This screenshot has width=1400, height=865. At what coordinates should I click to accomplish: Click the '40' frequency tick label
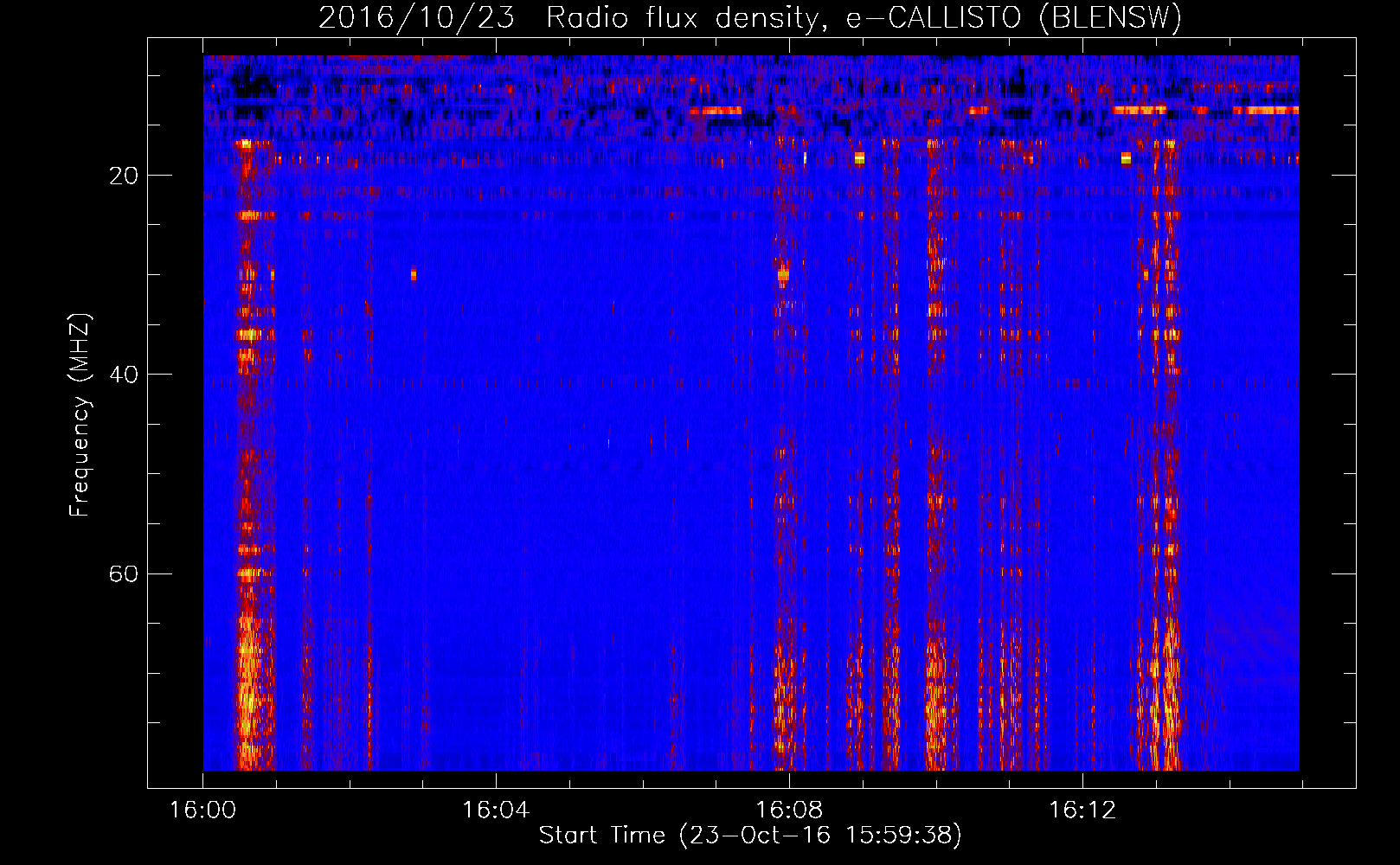(x=124, y=375)
